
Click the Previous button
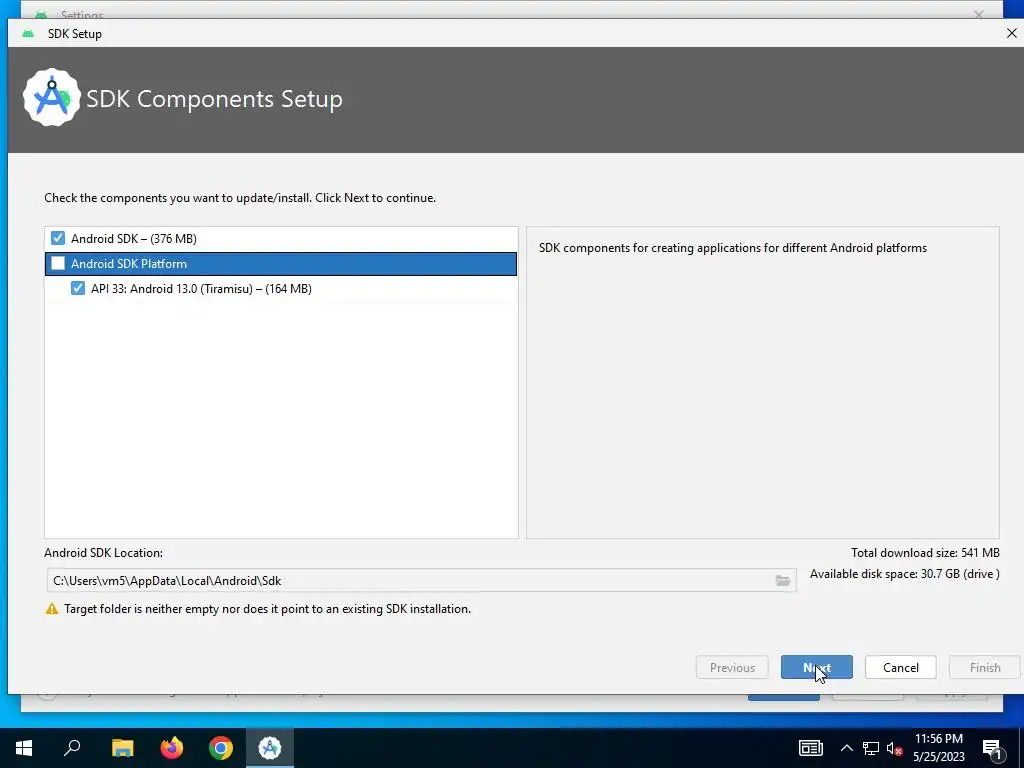point(732,667)
